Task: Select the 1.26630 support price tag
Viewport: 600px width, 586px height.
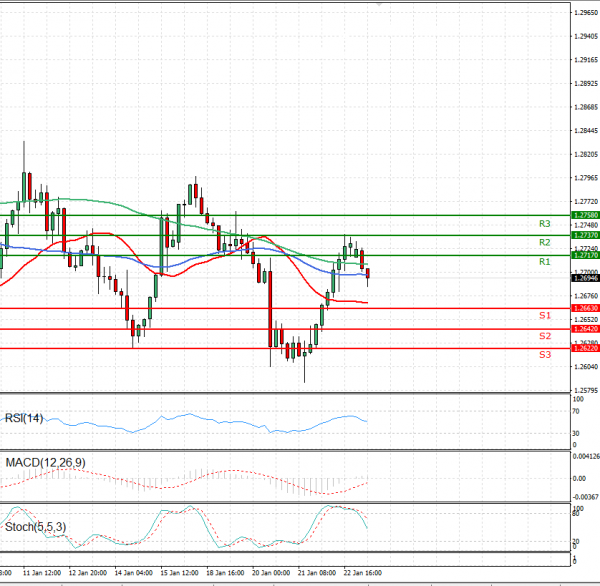Action: (x=585, y=308)
